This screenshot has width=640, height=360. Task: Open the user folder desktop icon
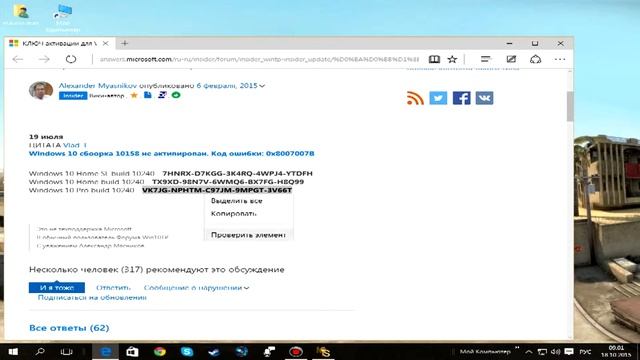tap(21, 16)
